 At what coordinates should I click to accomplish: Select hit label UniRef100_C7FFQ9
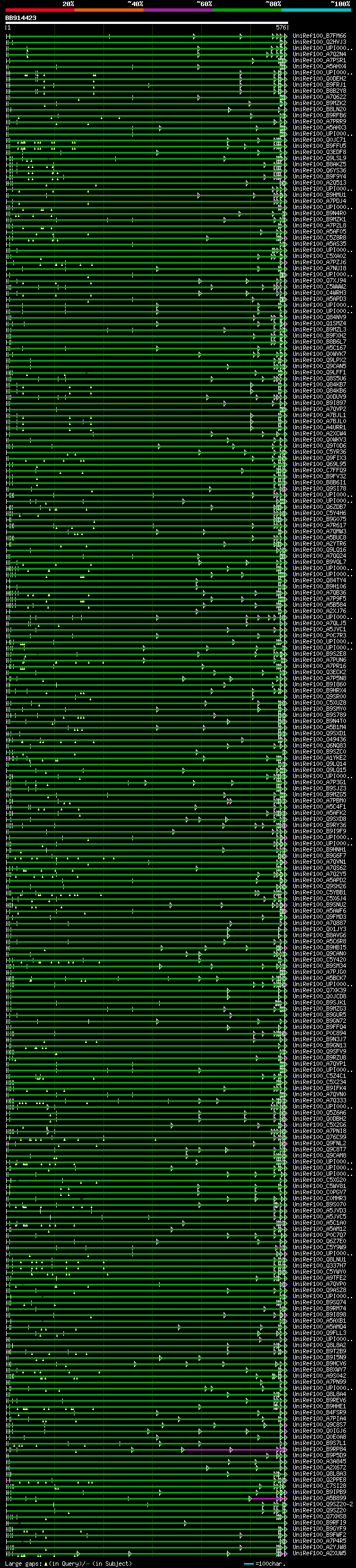click(319, 470)
